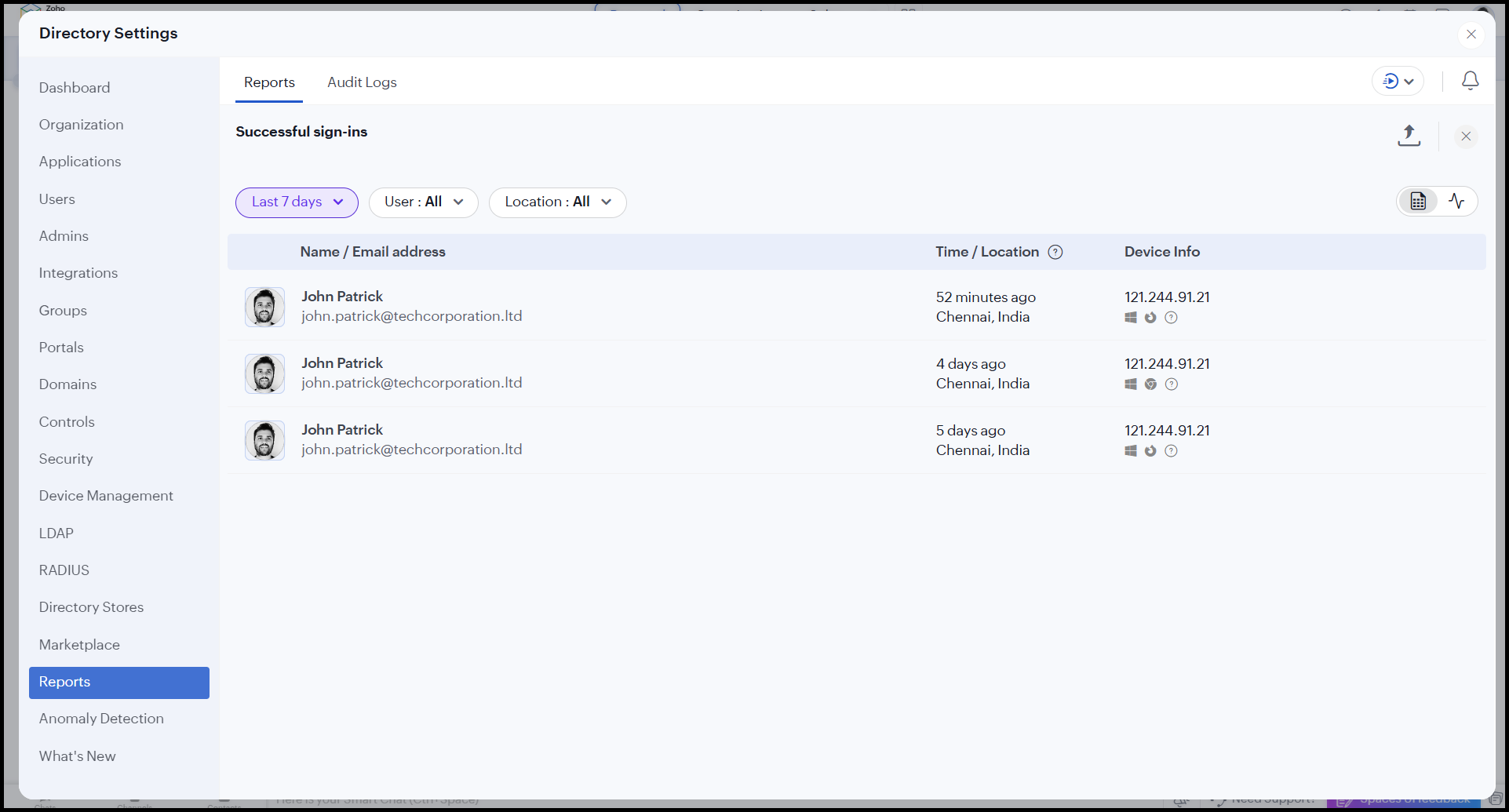Open Applications in the sidebar
Viewport: 1509px width, 812px height.
80,162
